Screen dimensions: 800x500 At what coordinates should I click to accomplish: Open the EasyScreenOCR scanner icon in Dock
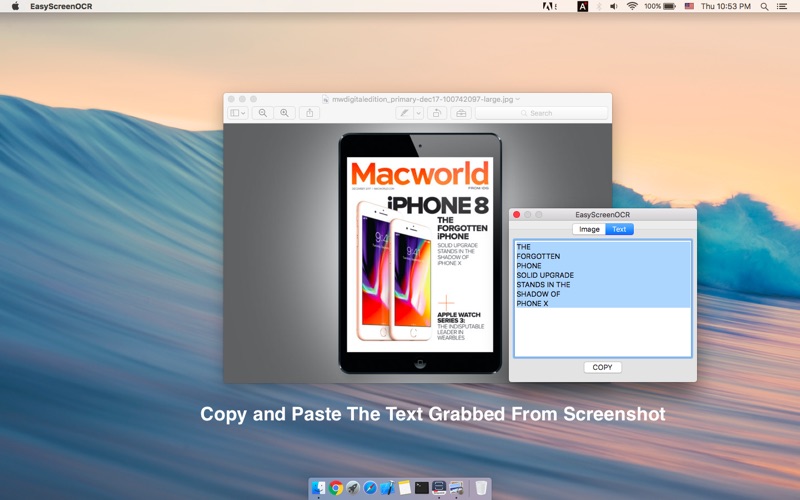[x=439, y=488]
